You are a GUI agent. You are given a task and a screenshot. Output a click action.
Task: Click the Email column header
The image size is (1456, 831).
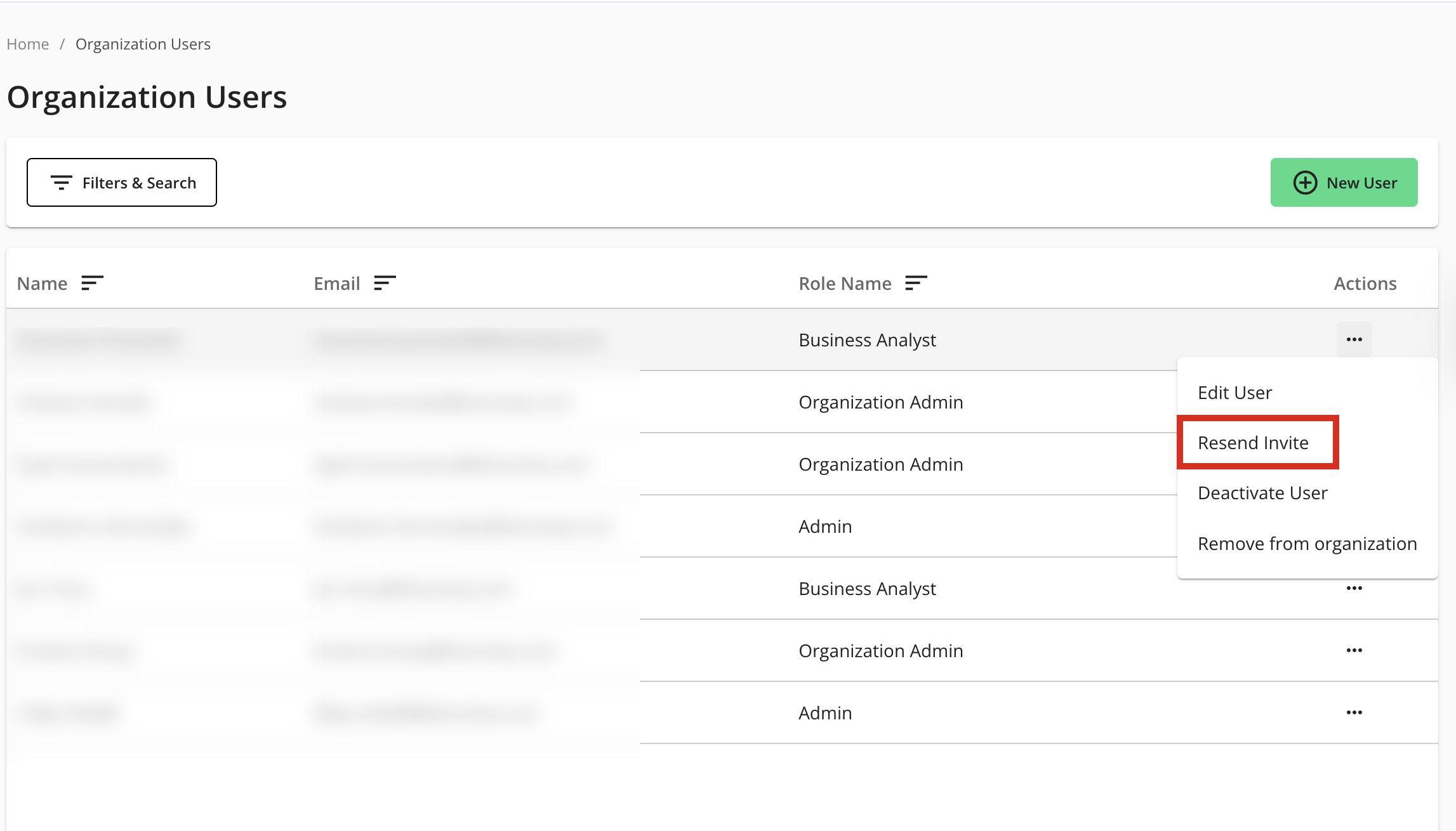pos(337,284)
